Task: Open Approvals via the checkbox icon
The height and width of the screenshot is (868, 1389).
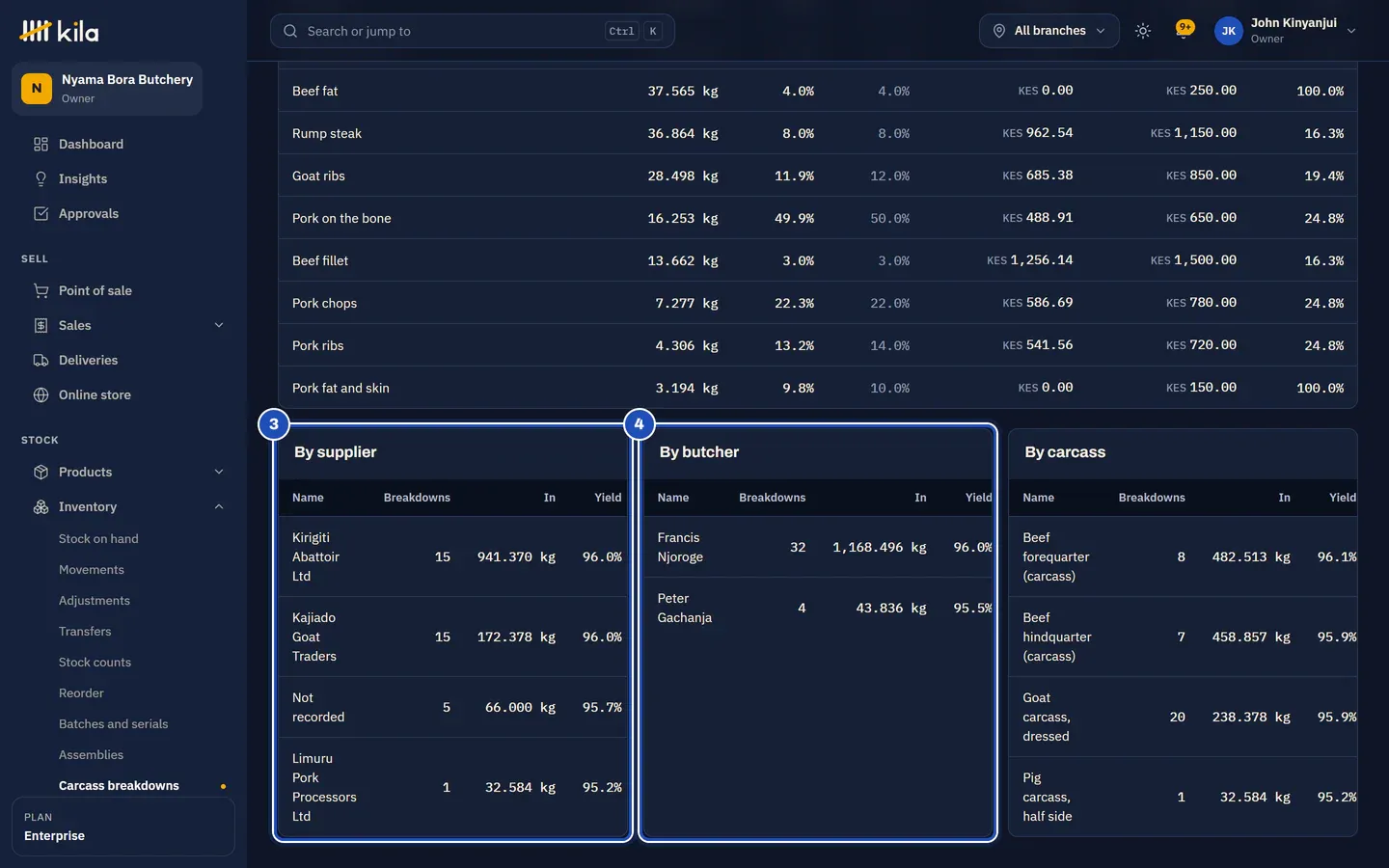Action: tap(41, 213)
